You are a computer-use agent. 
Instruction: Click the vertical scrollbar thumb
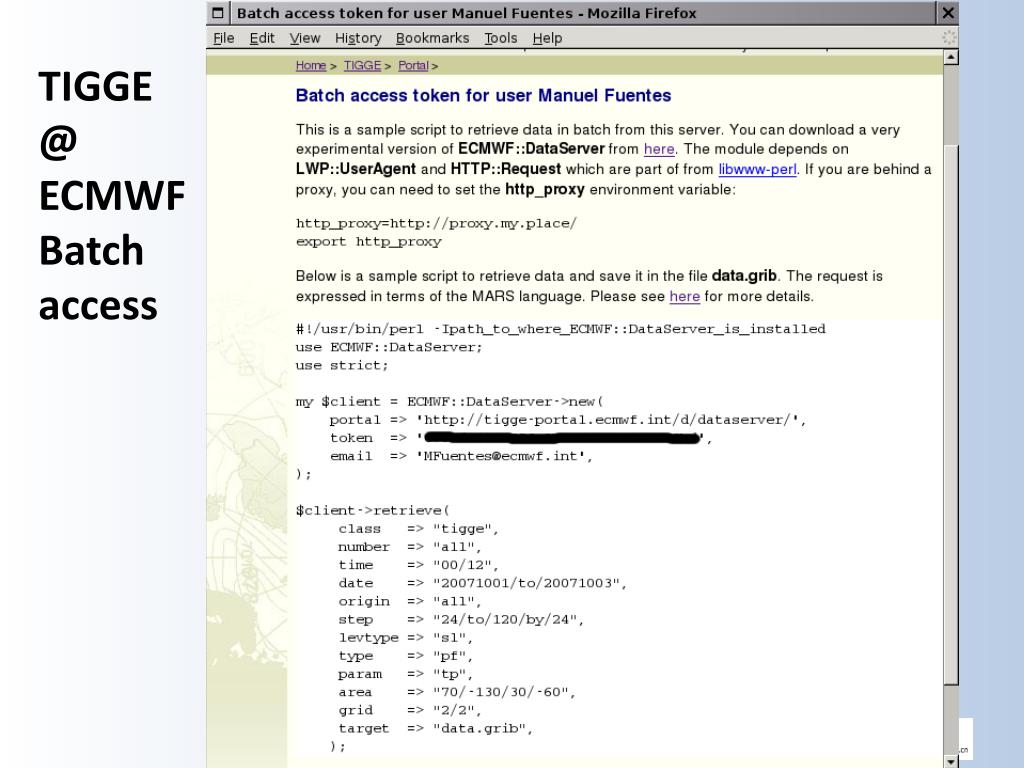coord(951,415)
